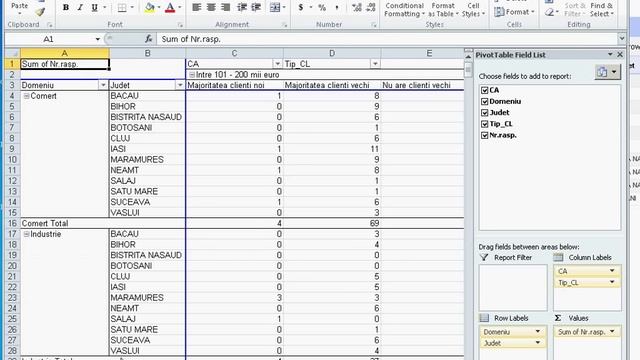The image size is (640, 360).
Task: Open Format as Table menu
Action: pos(443,10)
